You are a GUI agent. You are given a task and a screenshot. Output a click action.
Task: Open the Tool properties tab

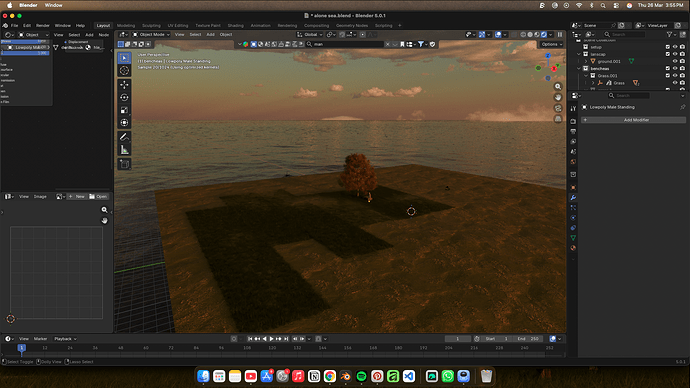click(573, 109)
